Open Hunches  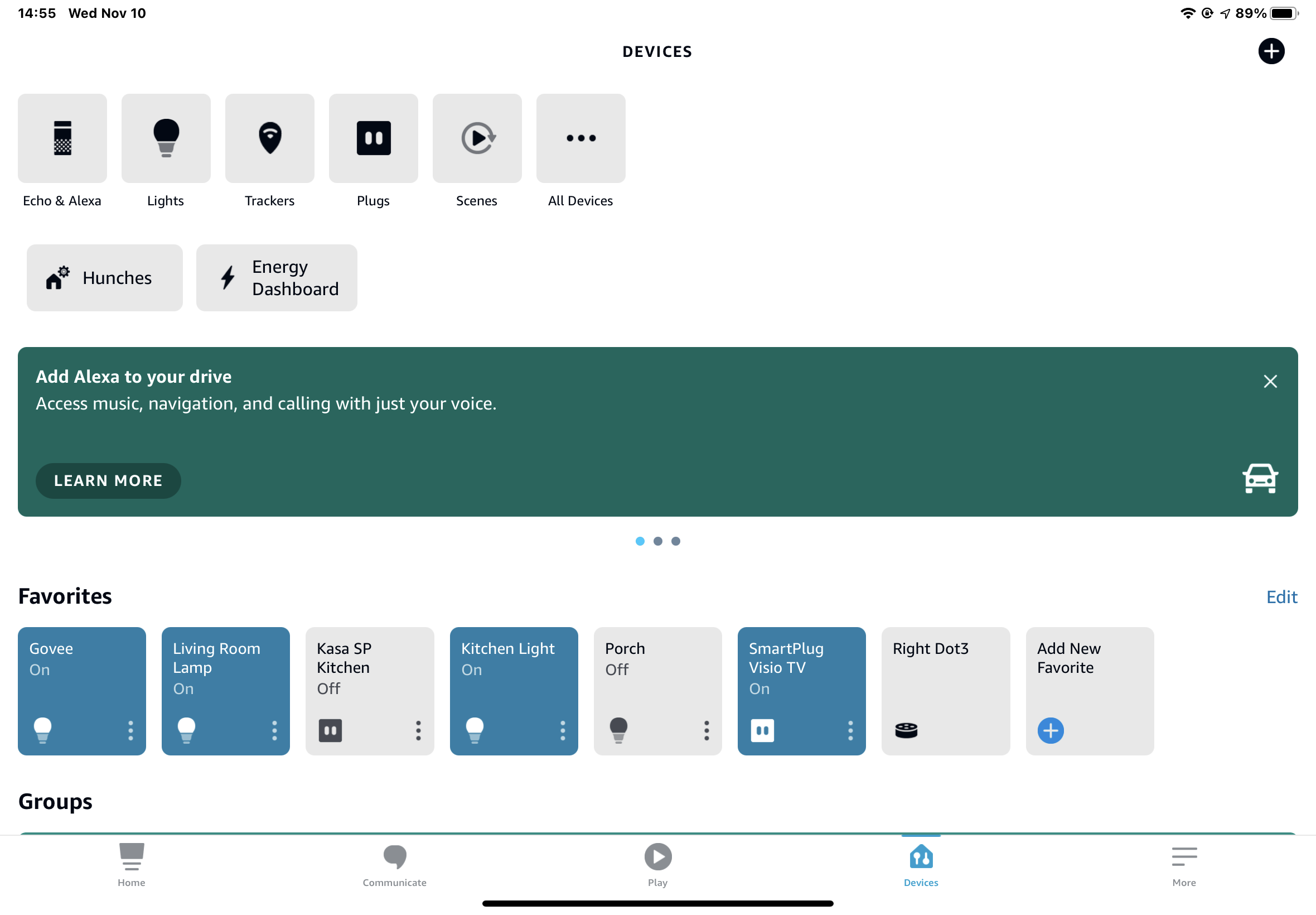tap(105, 278)
